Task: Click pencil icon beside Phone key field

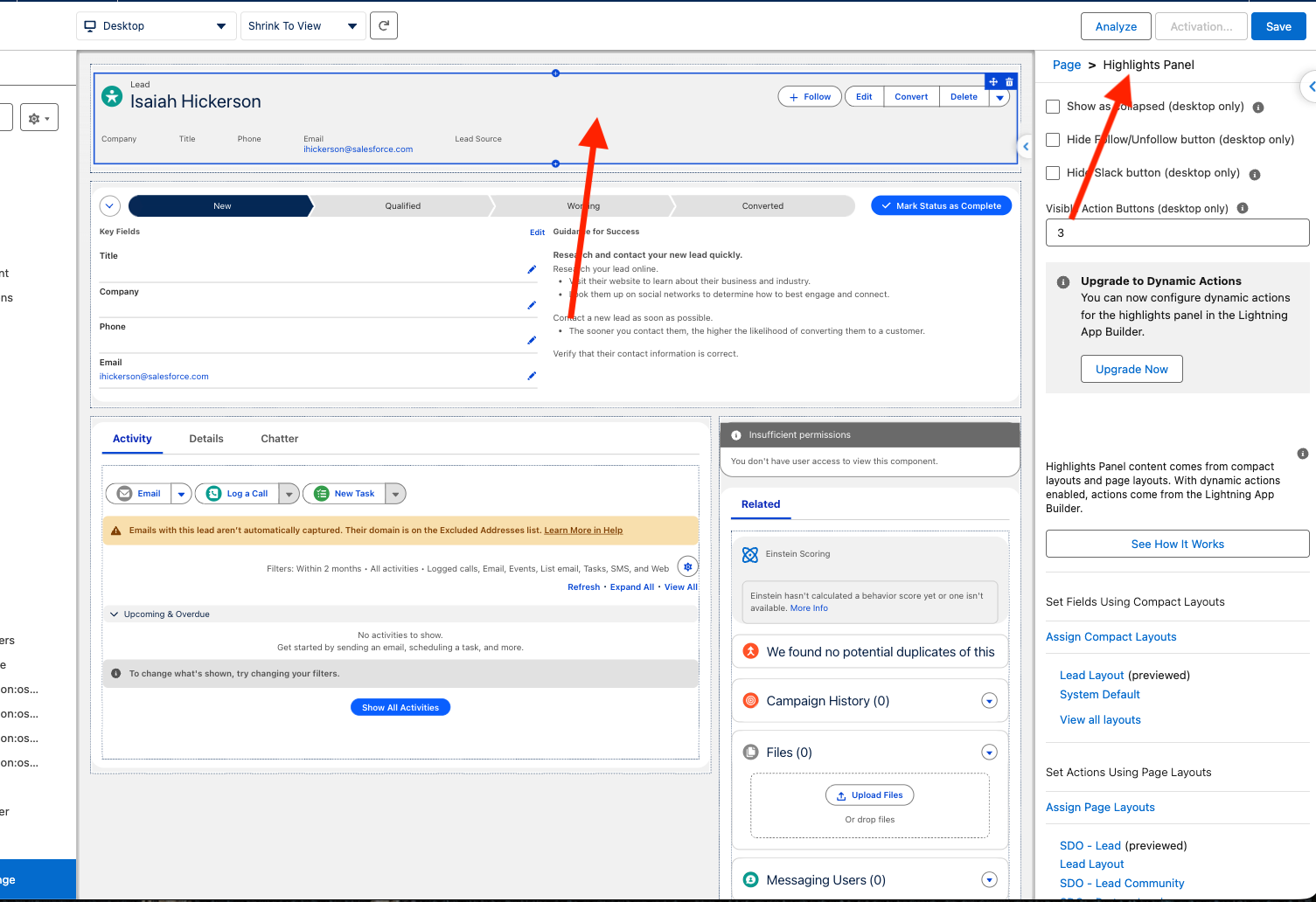Action: coord(532,340)
